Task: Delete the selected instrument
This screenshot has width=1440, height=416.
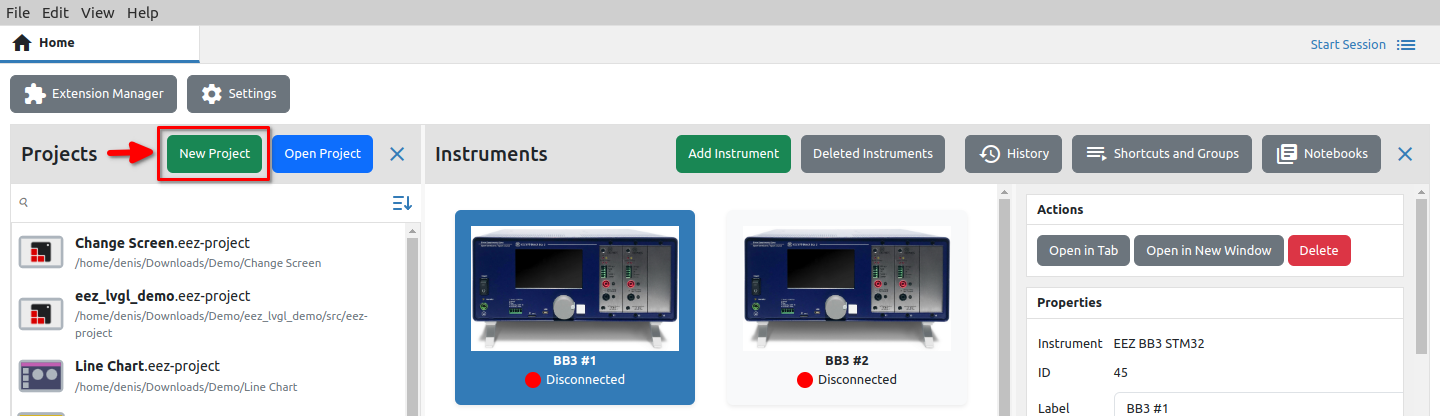Action: pyautogui.click(x=1319, y=250)
